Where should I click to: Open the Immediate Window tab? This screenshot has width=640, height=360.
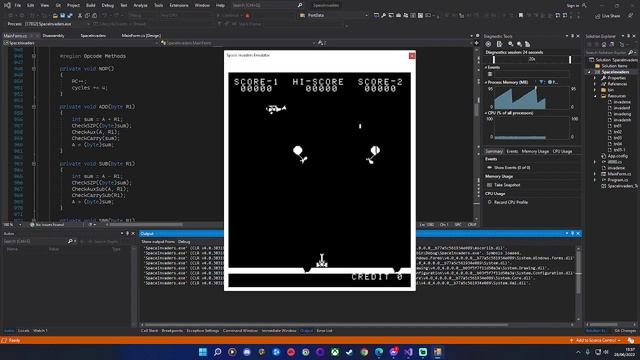[x=279, y=331]
